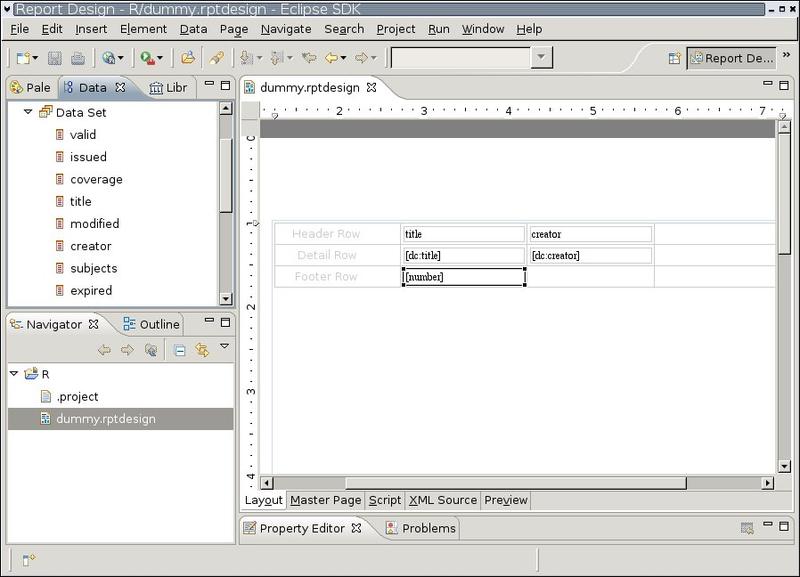This screenshot has height=577, width=800.
Task: Switch to the XML Source tab
Action: pos(442,500)
